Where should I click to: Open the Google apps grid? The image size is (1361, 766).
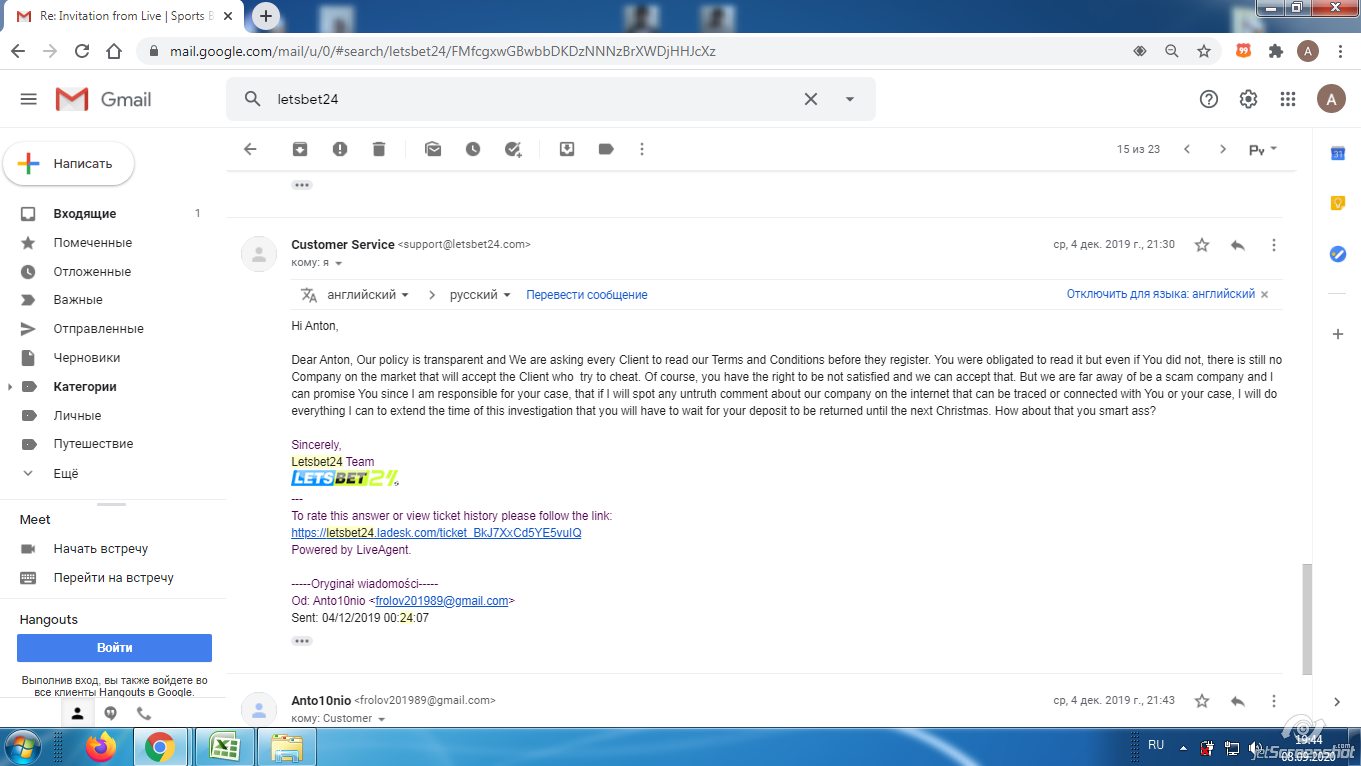pos(1288,99)
